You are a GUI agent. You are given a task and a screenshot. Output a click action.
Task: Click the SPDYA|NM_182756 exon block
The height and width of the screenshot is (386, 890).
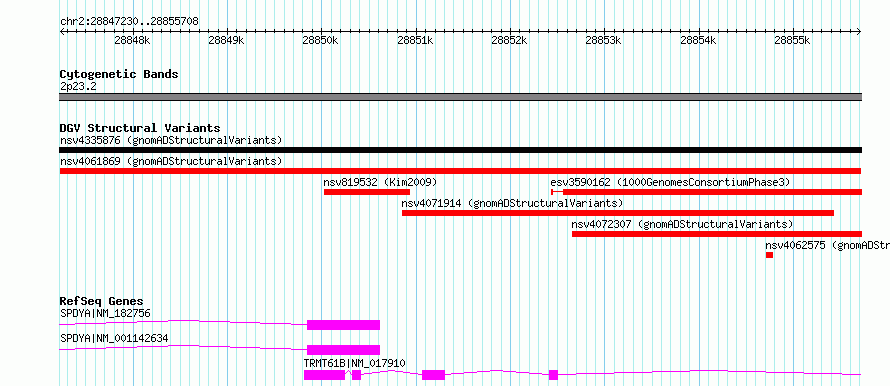pyautogui.click(x=343, y=325)
